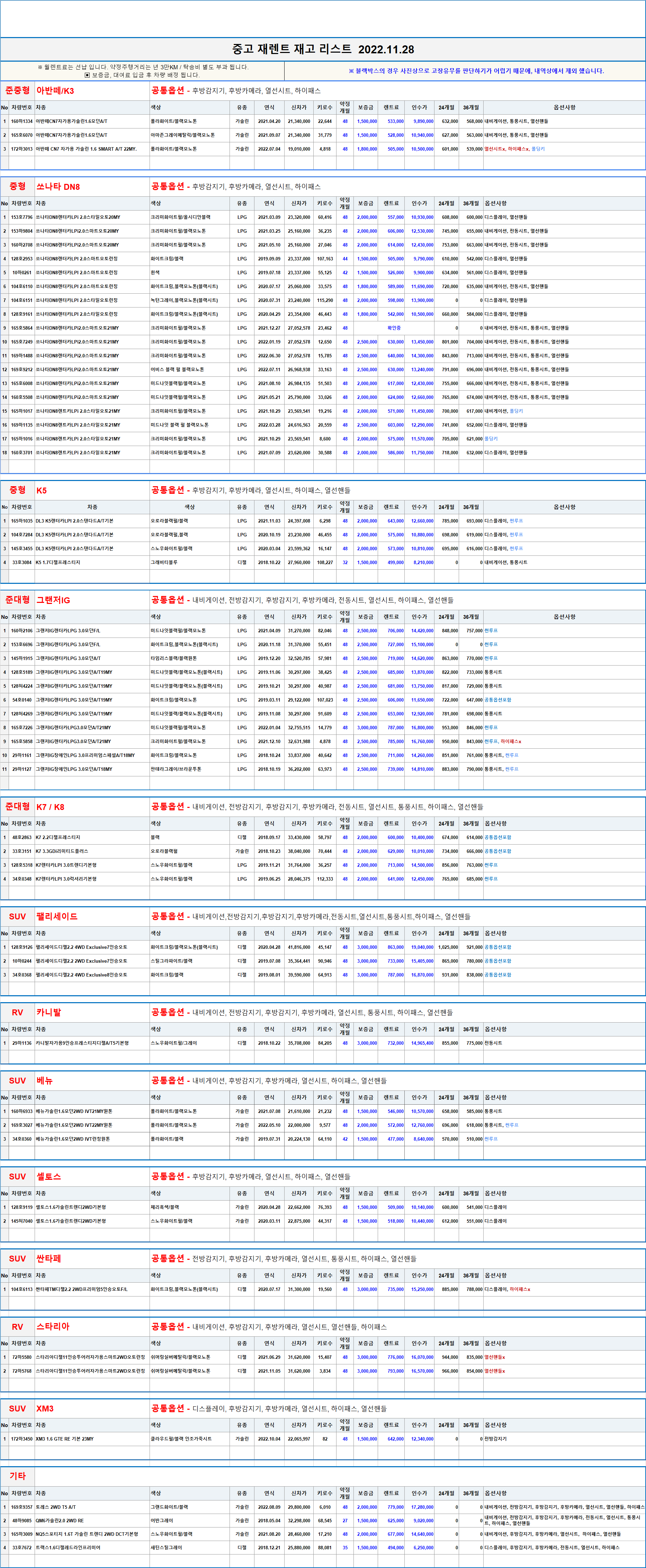The image size is (646, 1568).
Task: Select plate number 165하1035
Action: pyautogui.click(x=22, y=521)
